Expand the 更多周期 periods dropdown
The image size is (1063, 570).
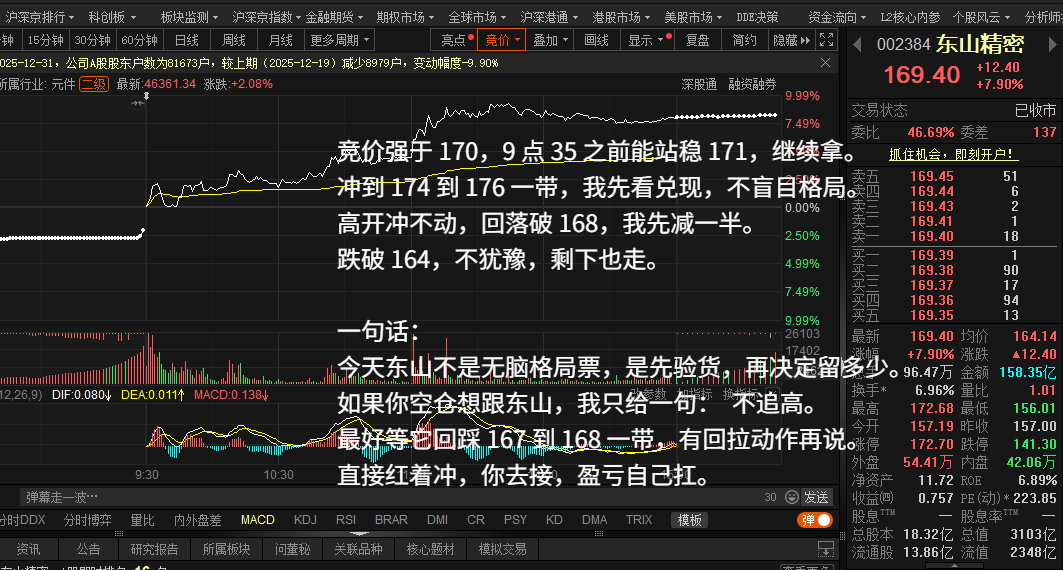340,40
